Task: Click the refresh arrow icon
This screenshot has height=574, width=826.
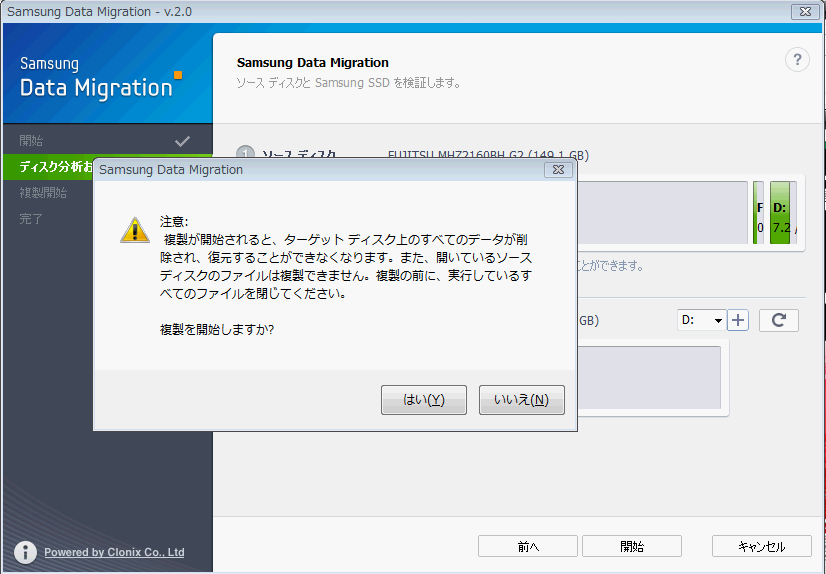Action: [778, 320]
